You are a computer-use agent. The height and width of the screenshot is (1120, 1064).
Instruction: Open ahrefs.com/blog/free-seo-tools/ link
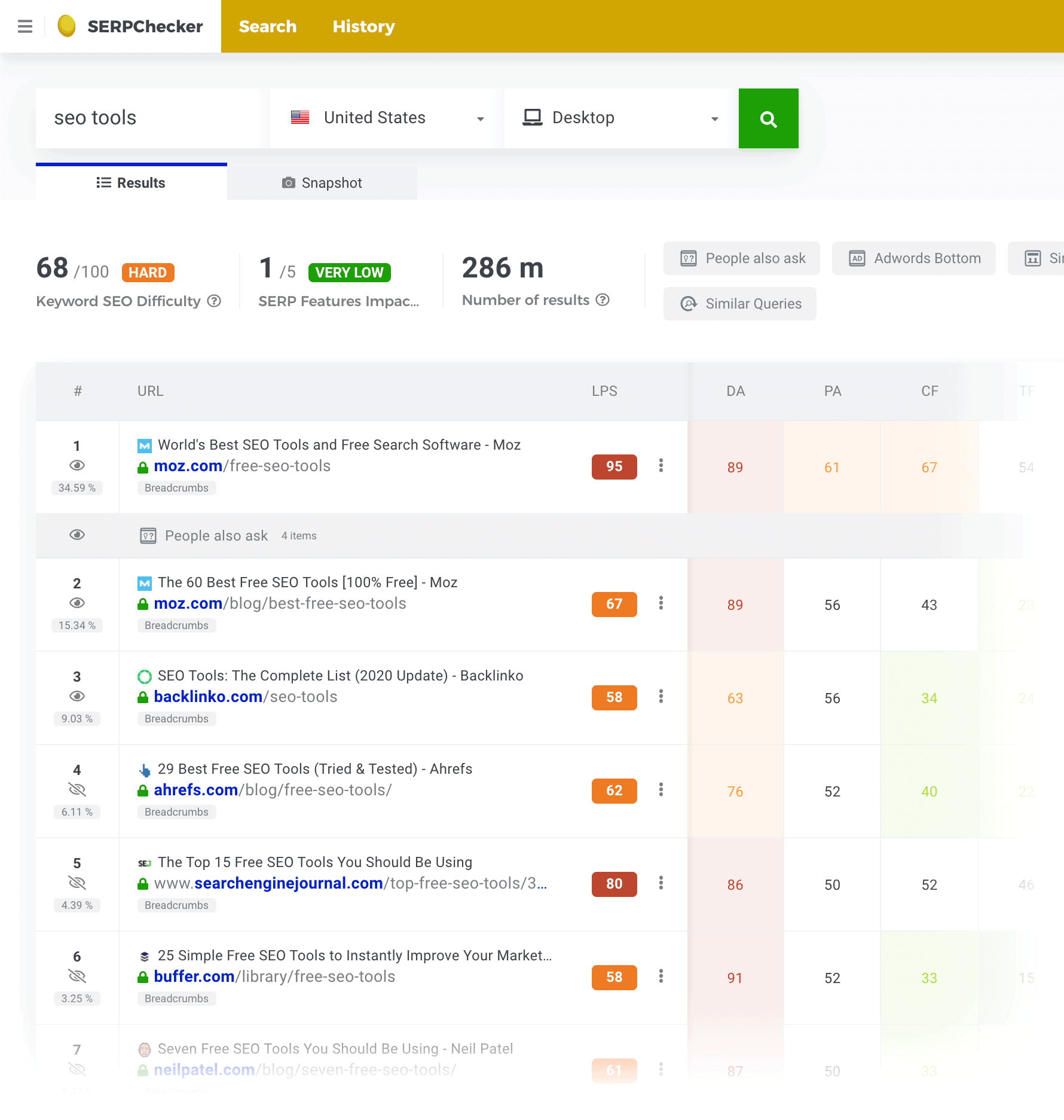pos(273,790)
